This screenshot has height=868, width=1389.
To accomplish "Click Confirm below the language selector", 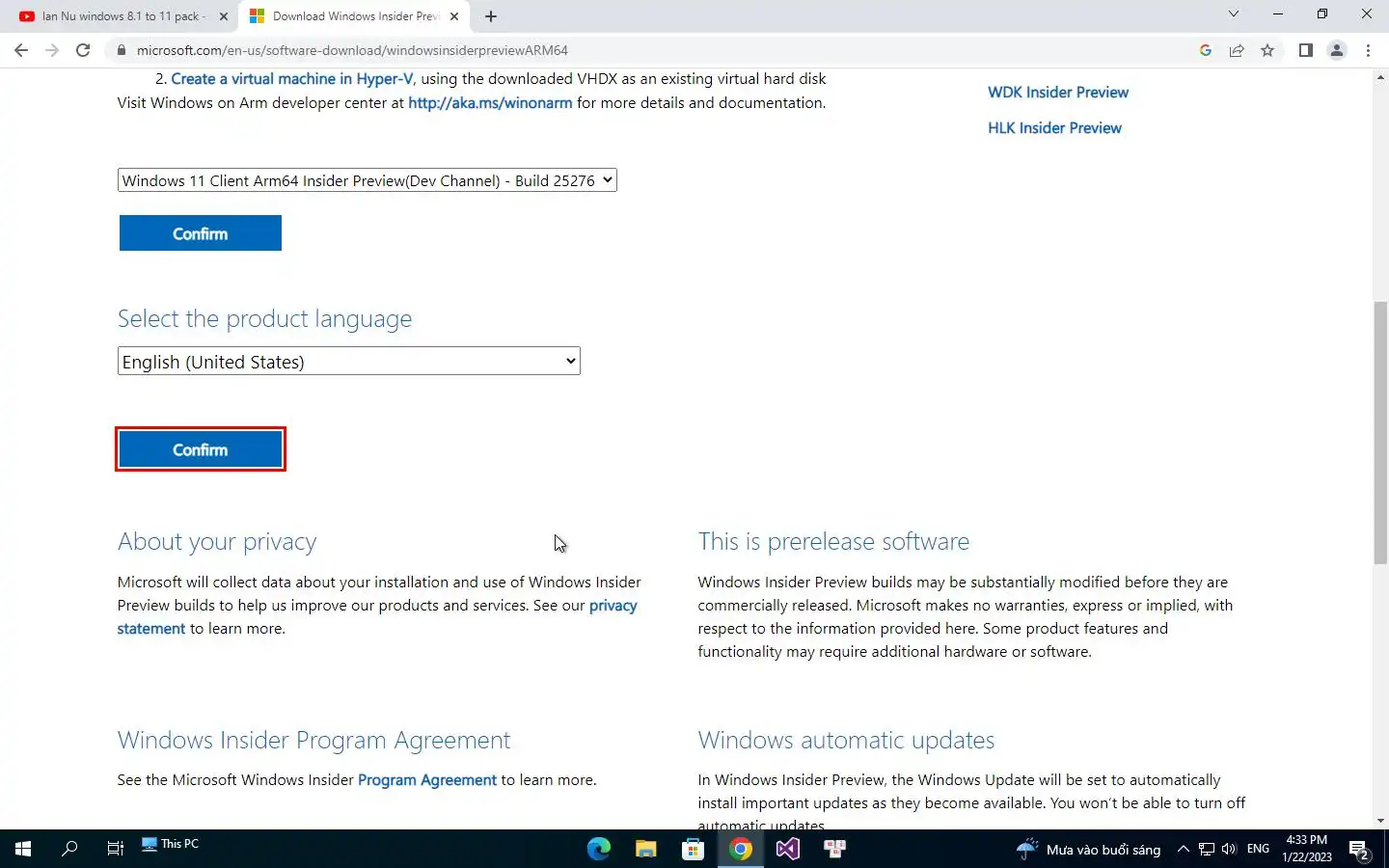I will click(x=200, y=449).
